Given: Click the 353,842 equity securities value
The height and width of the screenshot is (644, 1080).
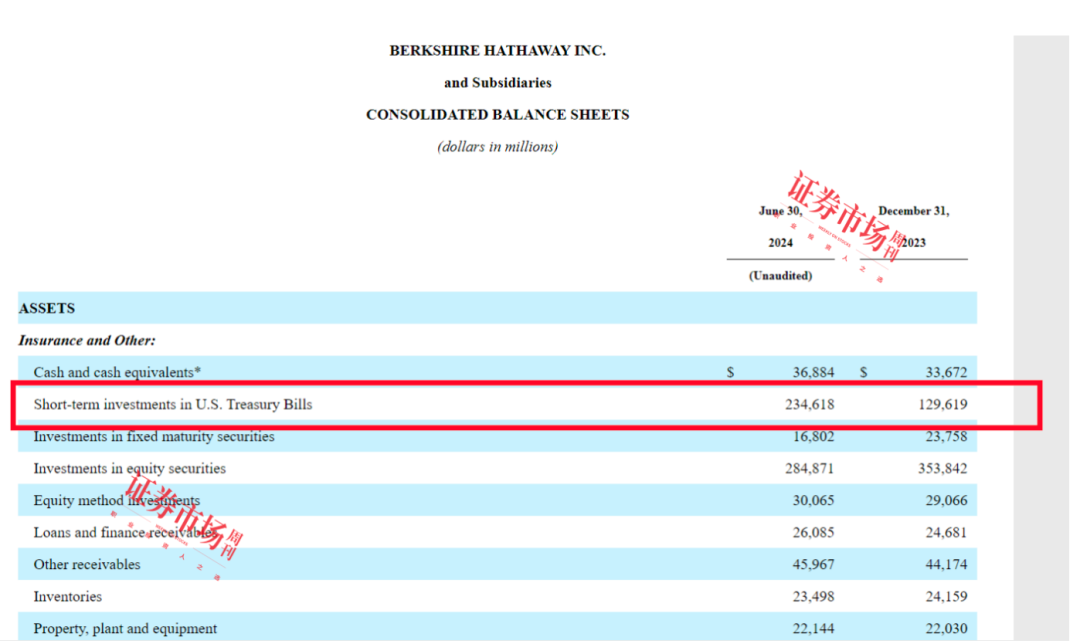Looking at the screenshot, I should (942, 468).
